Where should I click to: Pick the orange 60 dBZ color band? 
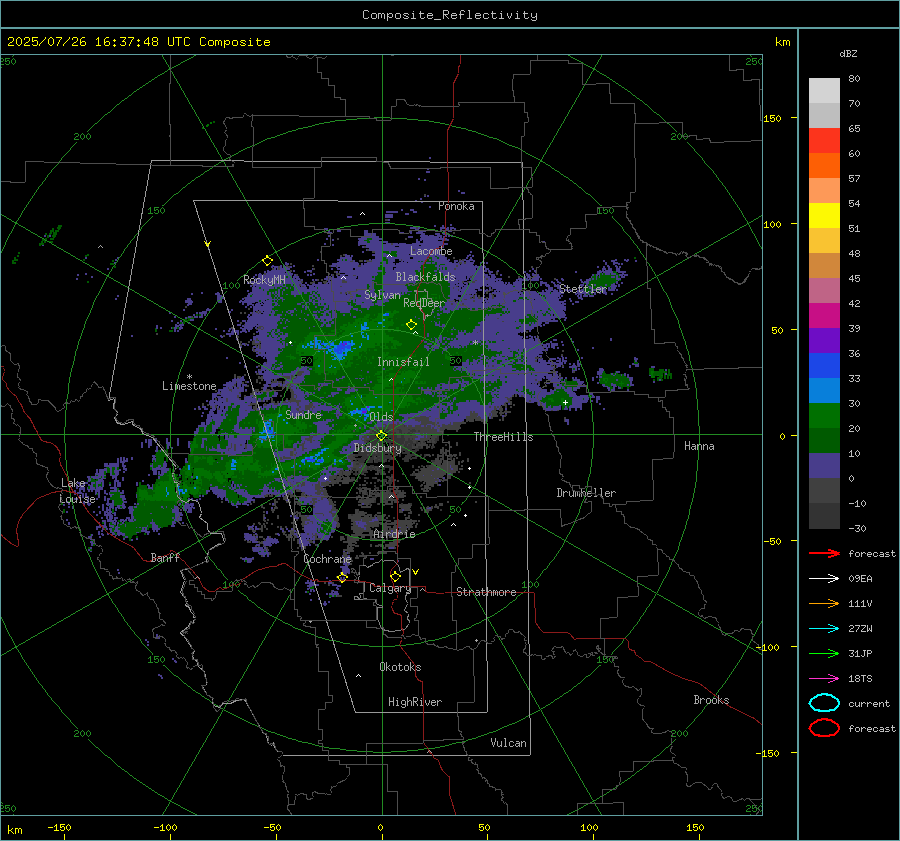pyautogui.click(x=824, y=165)
